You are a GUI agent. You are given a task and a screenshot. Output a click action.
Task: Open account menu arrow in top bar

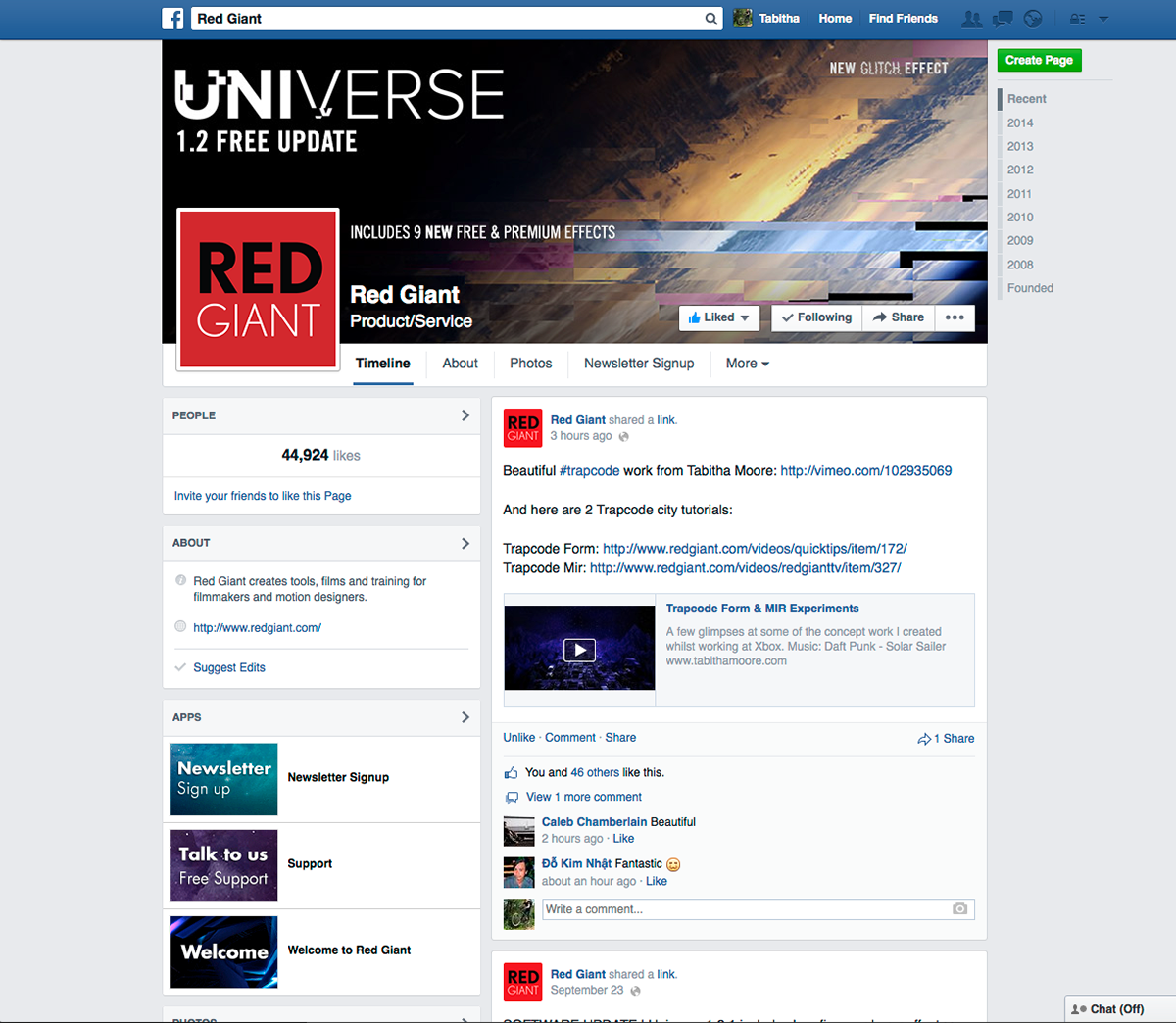point(1103,19)
